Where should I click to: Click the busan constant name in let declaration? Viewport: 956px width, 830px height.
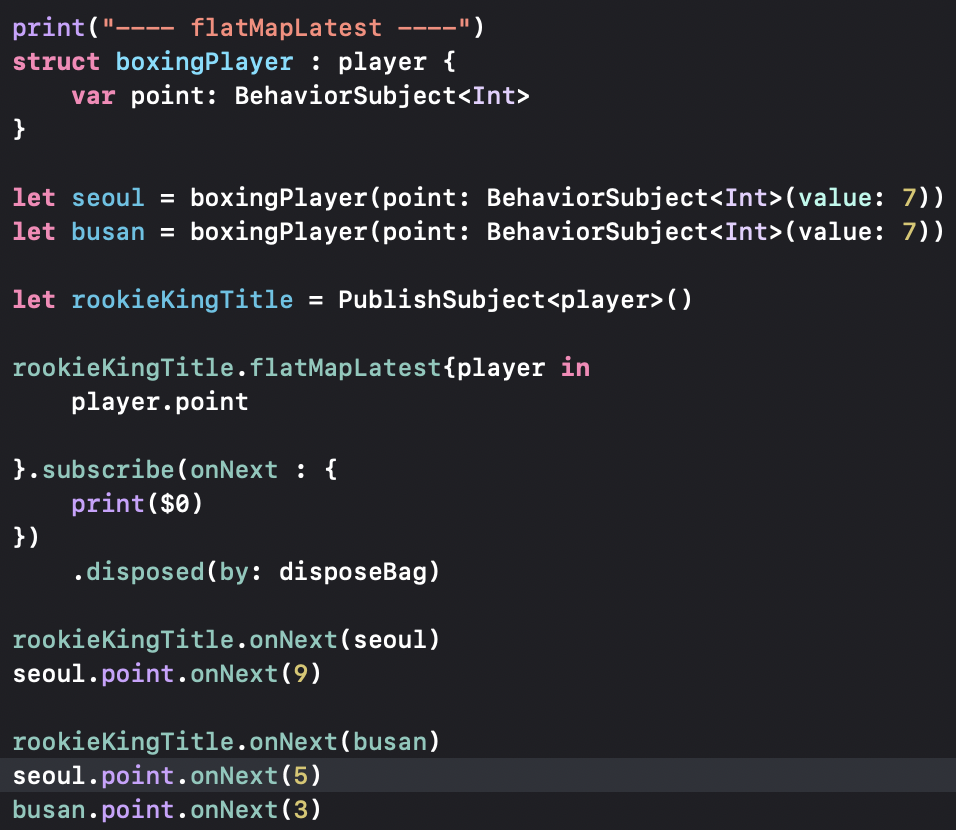108,232
